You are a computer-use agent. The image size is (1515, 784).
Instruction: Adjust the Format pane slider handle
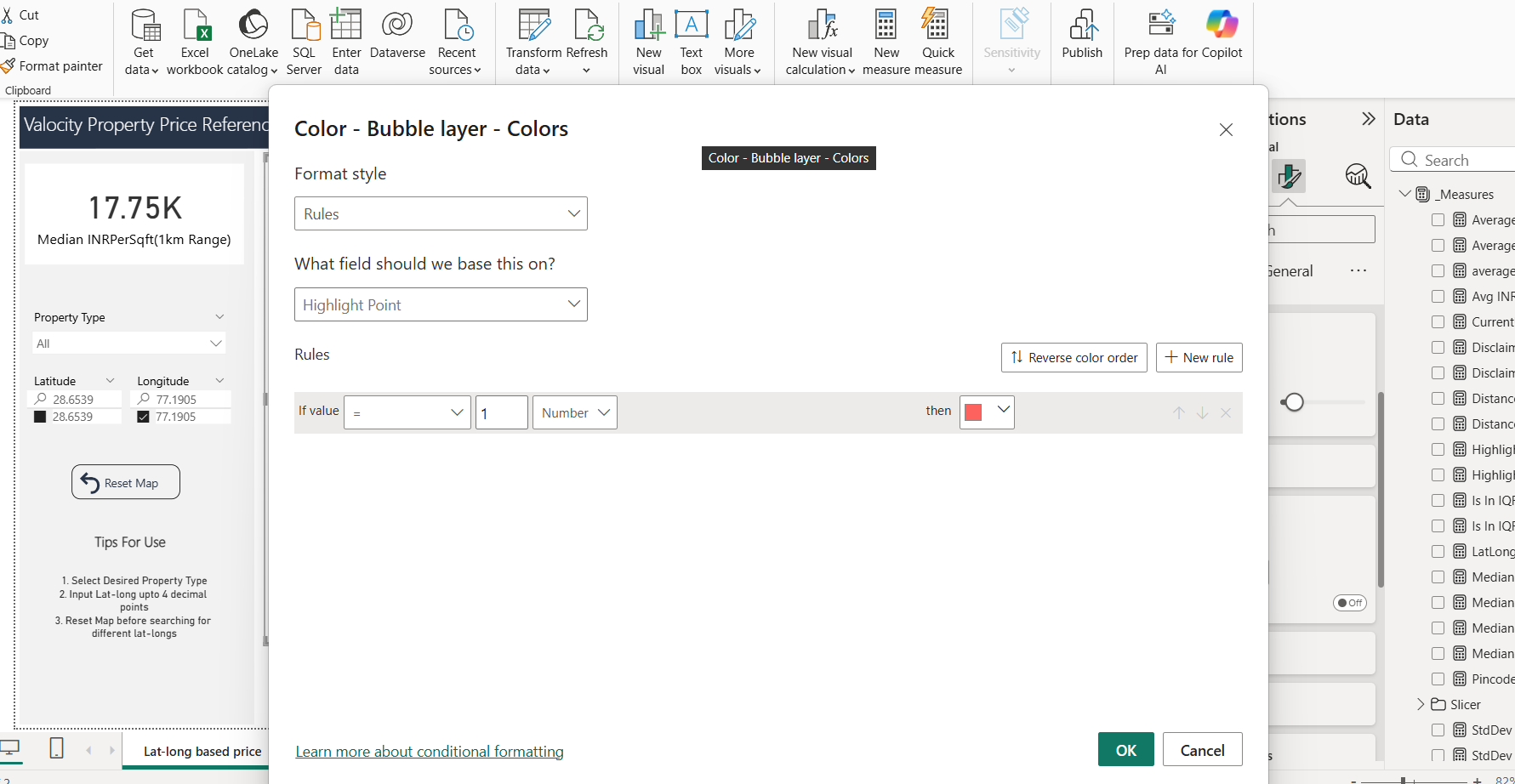click(x=1294, y=402)
